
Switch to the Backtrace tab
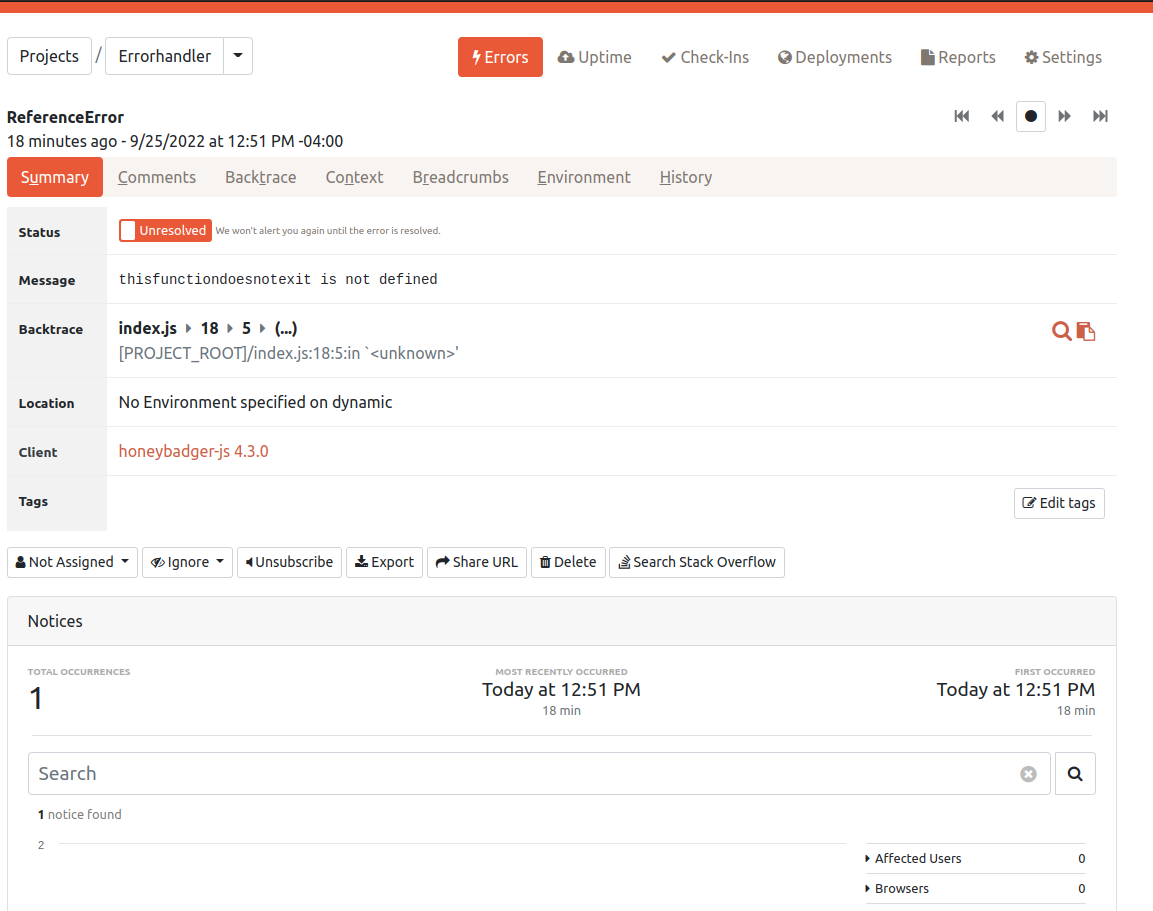coord(260,177)
